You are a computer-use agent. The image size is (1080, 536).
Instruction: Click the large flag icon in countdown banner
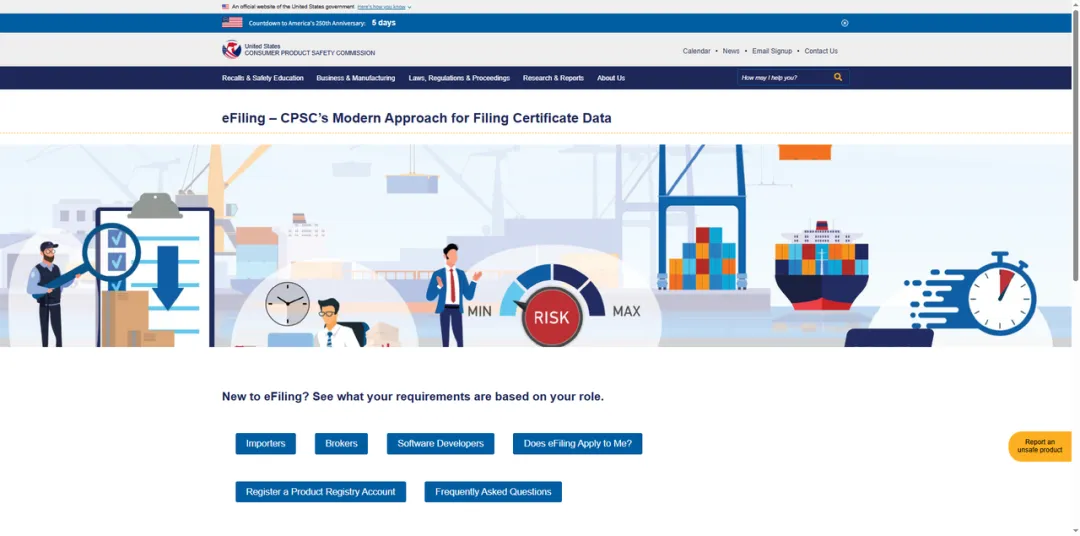pos(232,23)
